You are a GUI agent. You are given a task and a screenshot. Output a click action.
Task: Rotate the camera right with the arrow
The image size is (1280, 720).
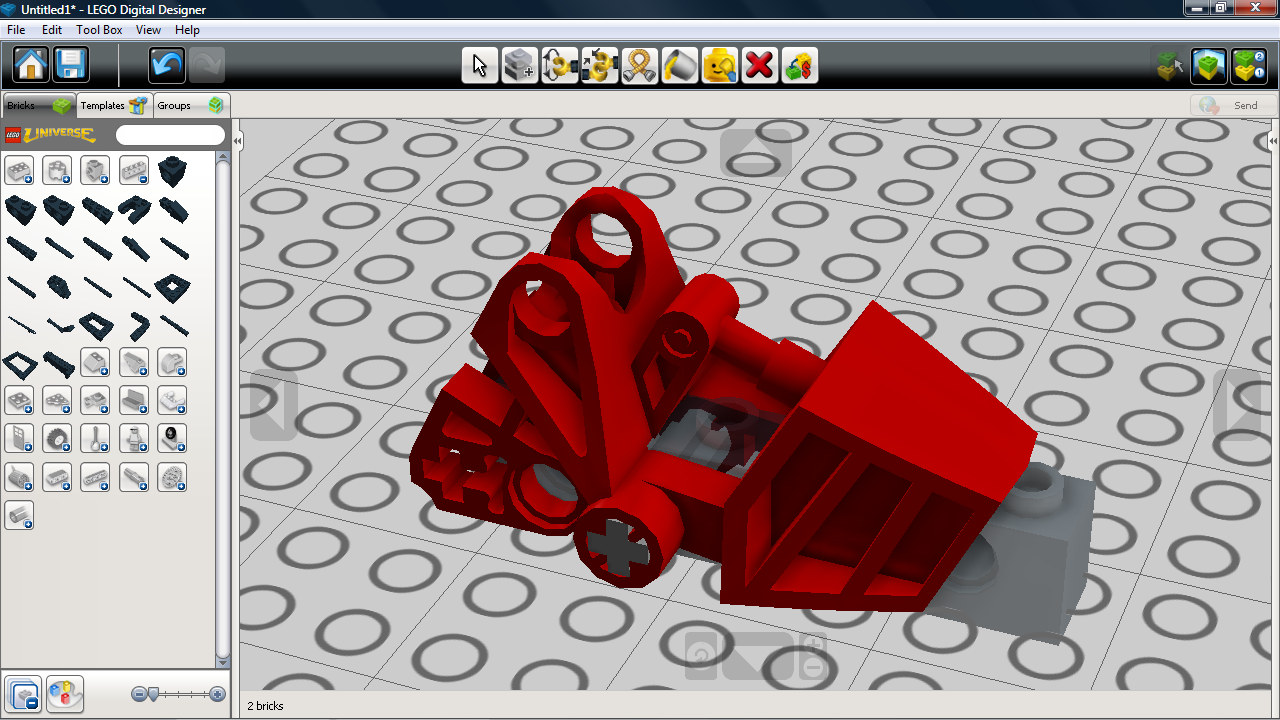[x=1237, y=405]
